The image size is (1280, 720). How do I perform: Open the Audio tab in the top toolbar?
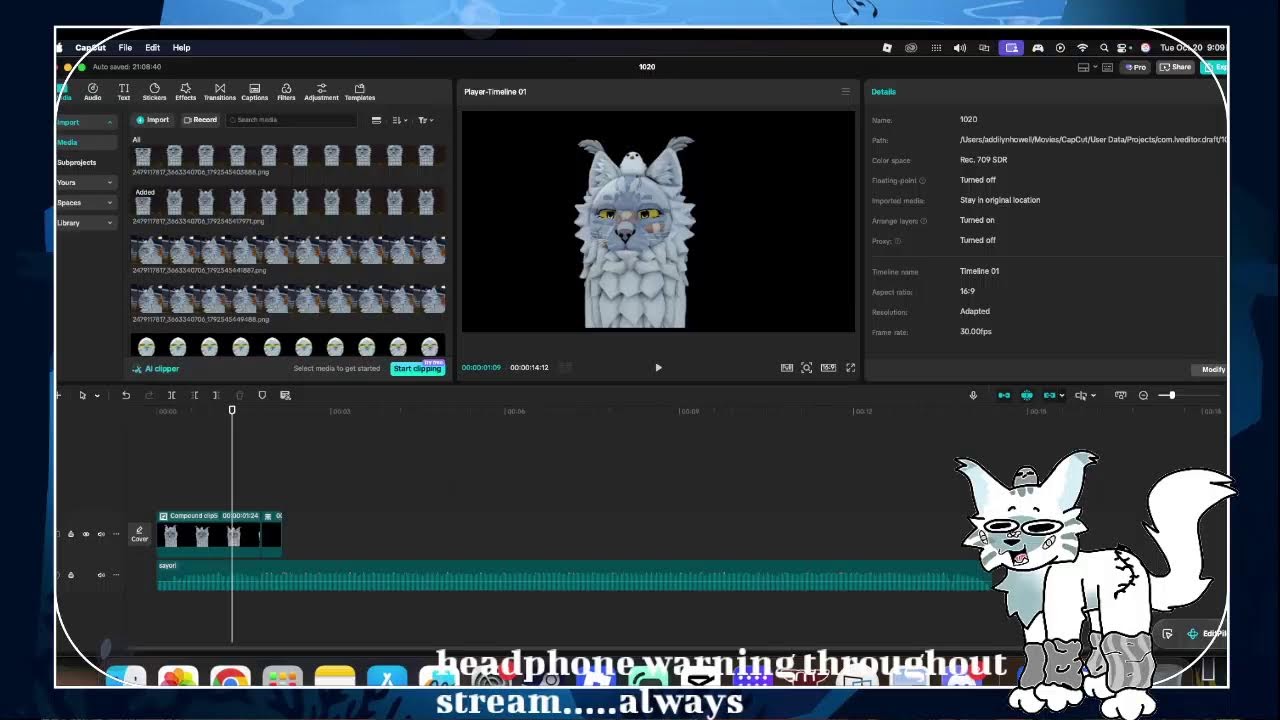[x=92, y=92]
